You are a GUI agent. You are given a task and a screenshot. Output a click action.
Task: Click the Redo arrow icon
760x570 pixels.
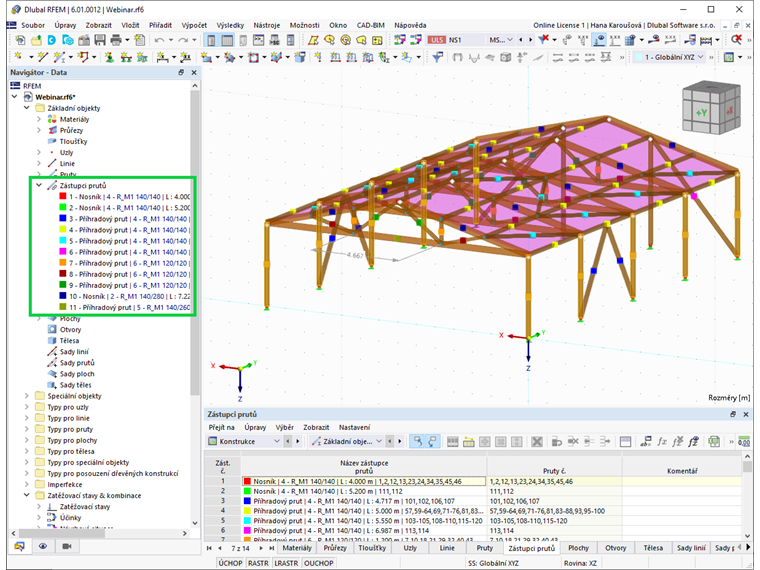point(183,40)
